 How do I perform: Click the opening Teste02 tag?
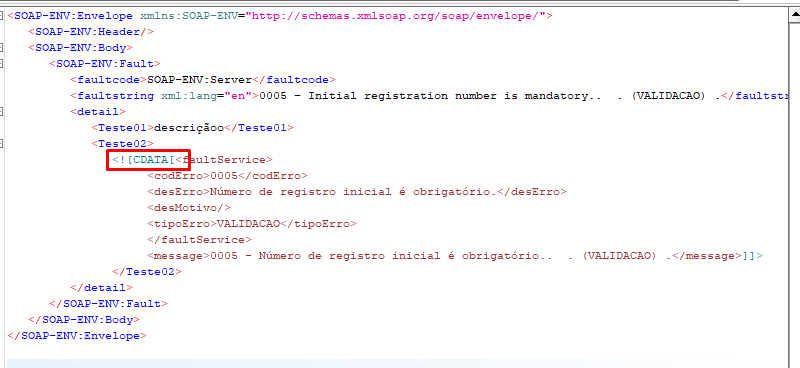coord(122,143)
